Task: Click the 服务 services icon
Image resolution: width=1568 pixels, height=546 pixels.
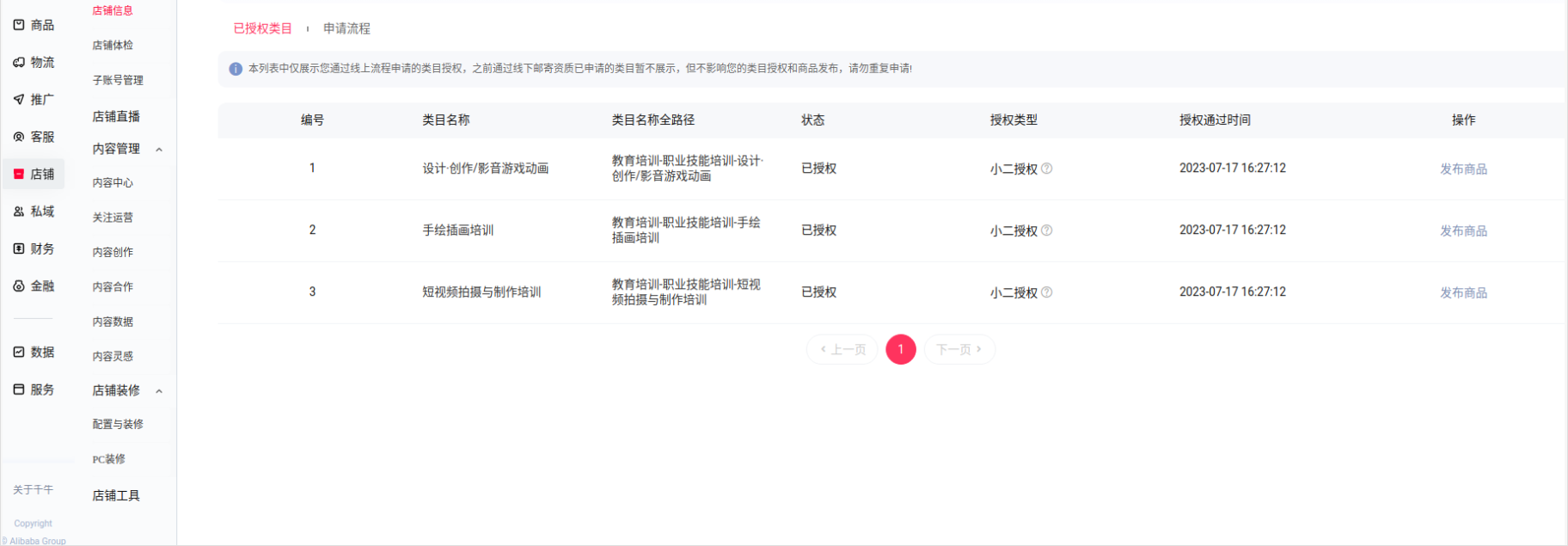Action: click(x=19, y=390)
